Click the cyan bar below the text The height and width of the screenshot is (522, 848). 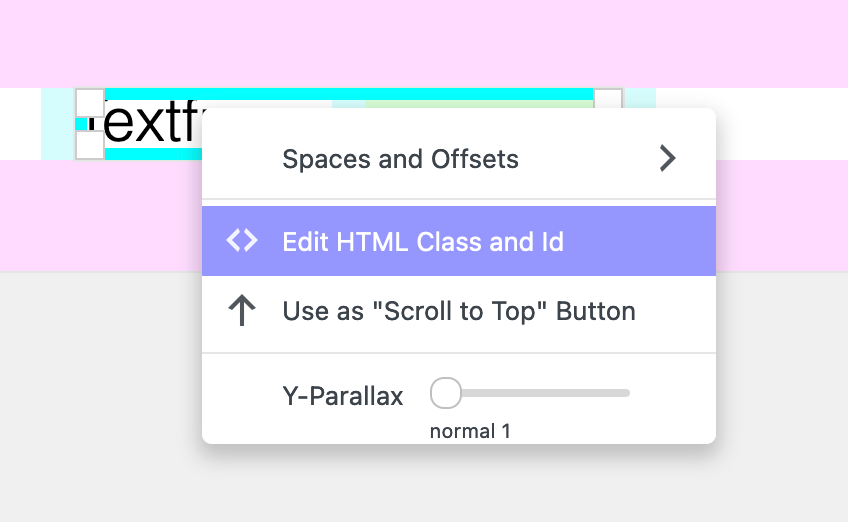pos(150,154)
